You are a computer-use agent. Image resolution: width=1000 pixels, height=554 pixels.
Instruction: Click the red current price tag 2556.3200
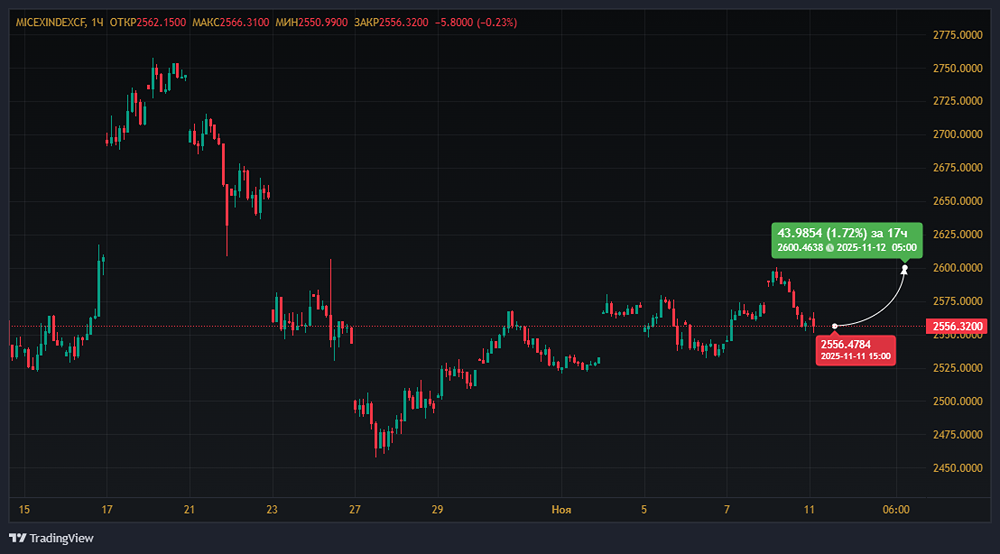tap(958, 326)
